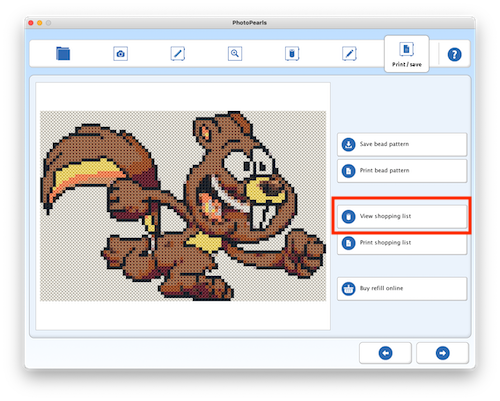This screenshot has width=500, height=401.
Task: Open the magnifier zoom step icon
Action: tap(235, 54)
